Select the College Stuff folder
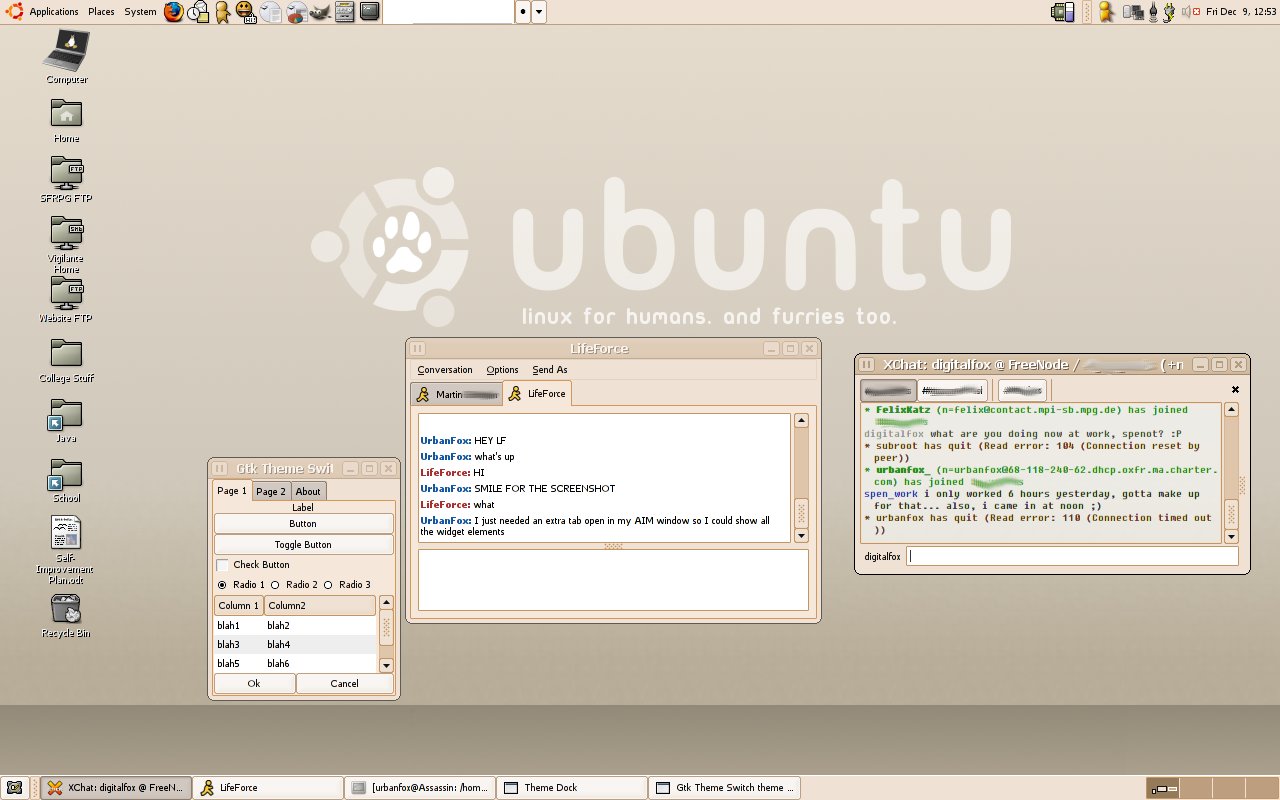1280x800 pixels. click(67, 361)
